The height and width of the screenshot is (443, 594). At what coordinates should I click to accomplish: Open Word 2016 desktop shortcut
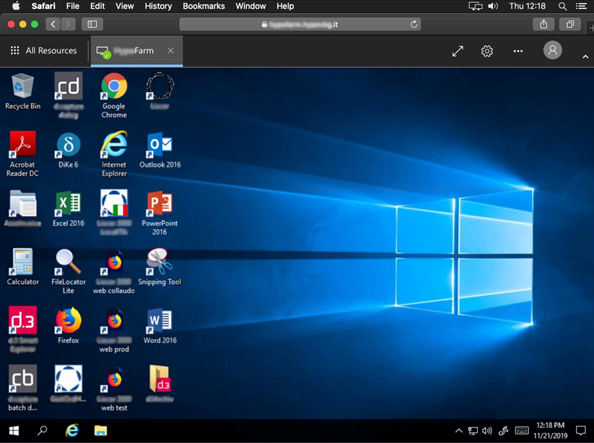click(x=160, y=326)
